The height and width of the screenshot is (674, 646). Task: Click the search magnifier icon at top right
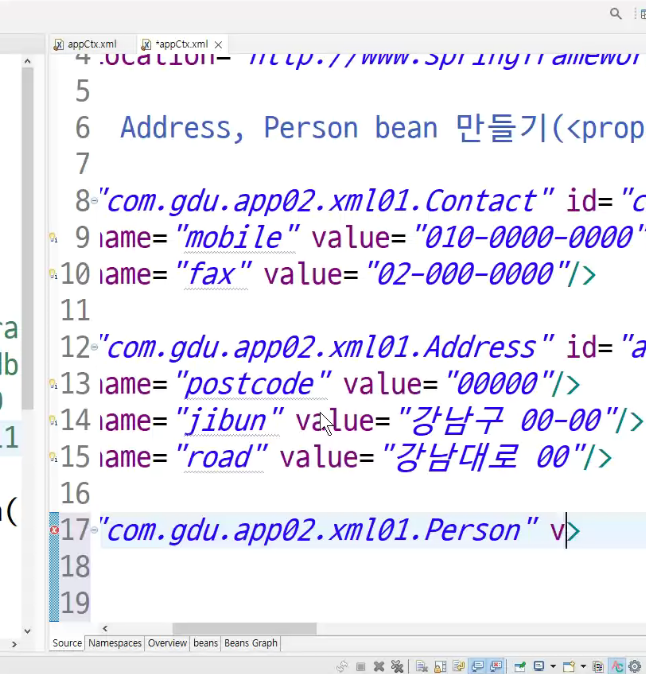click(x=615, y=14)
